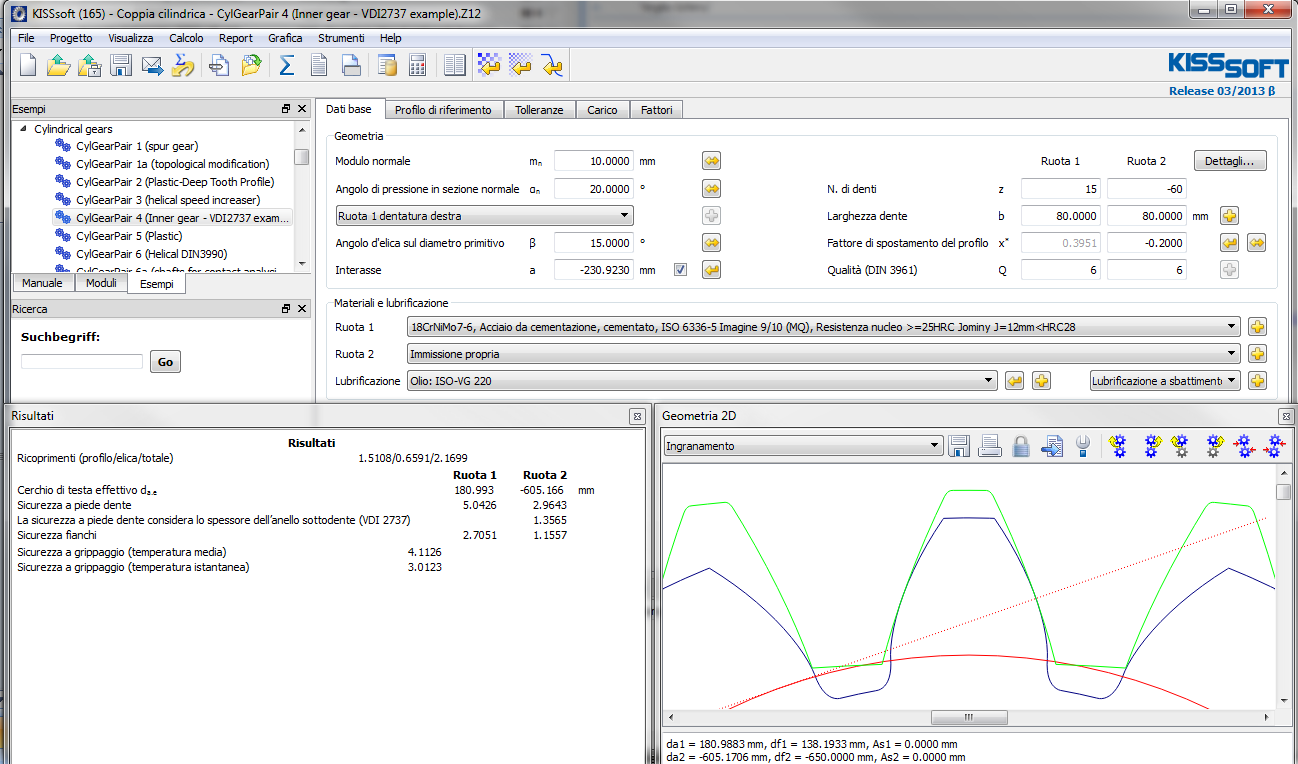Screen dimensions: 1298x764
Task: Click the Modulo normale input field
Action: point(594,161)
